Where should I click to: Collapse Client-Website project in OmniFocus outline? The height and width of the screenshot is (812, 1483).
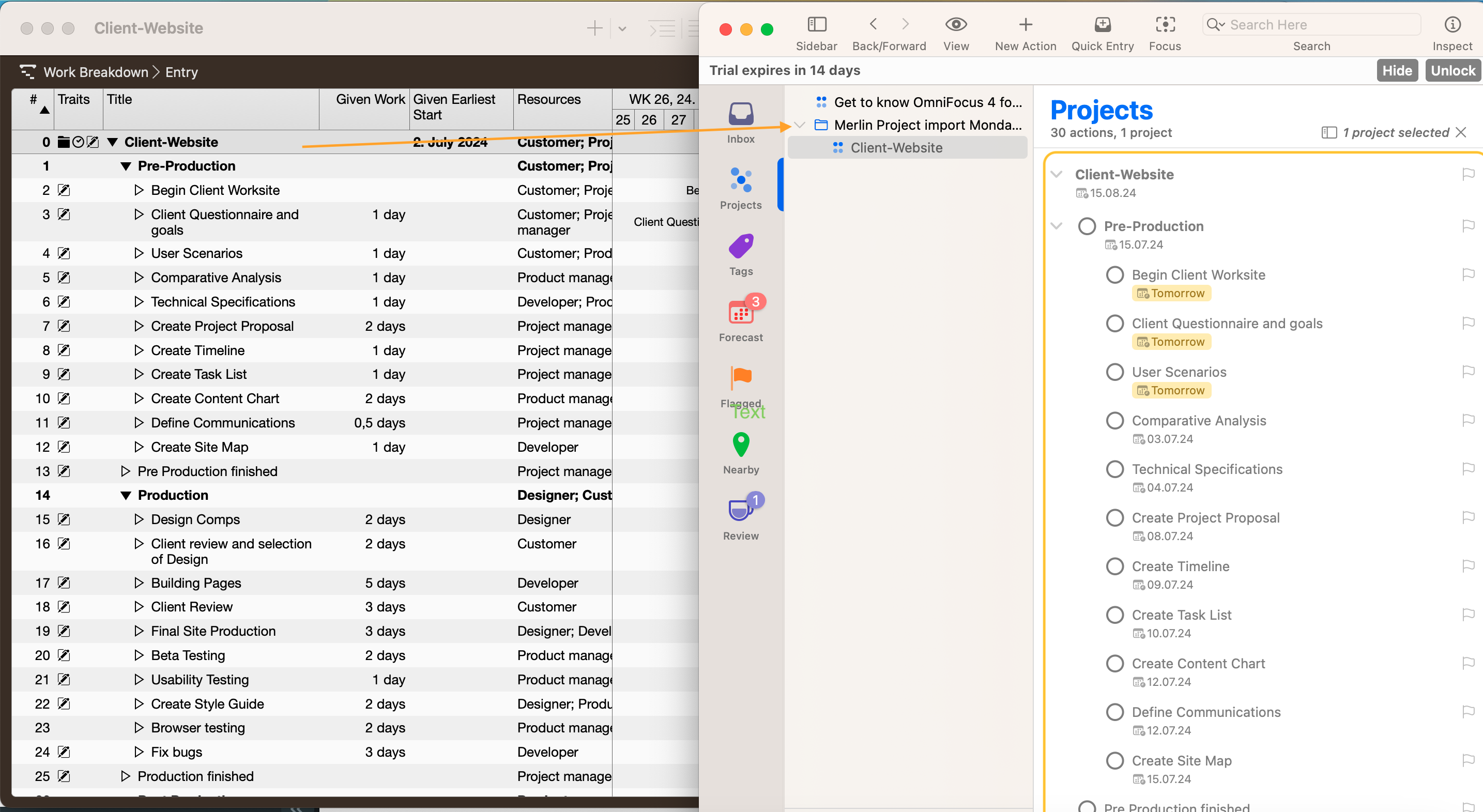click(1057, 174)
